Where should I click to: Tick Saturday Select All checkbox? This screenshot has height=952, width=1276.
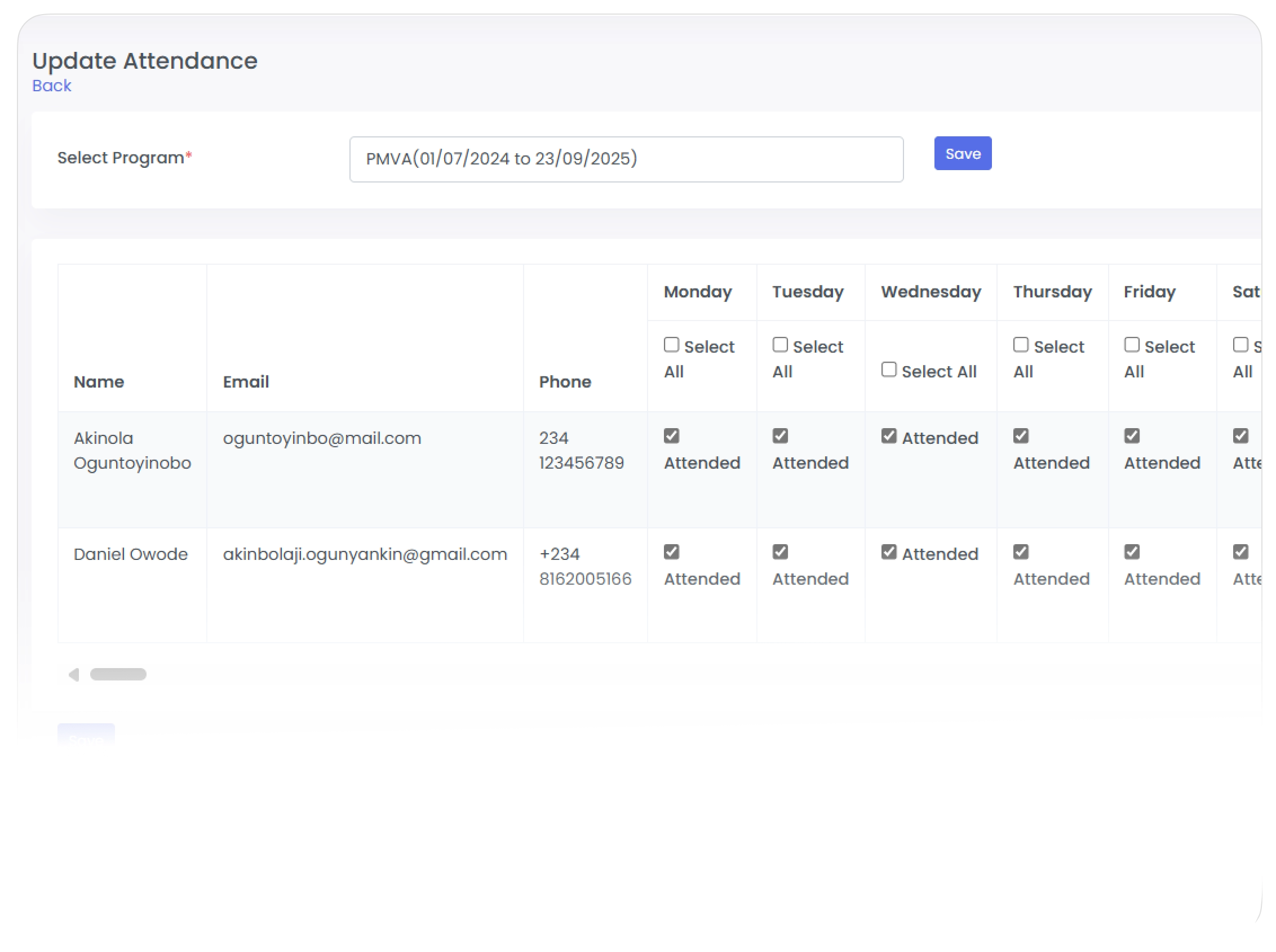pos(1240,345)
